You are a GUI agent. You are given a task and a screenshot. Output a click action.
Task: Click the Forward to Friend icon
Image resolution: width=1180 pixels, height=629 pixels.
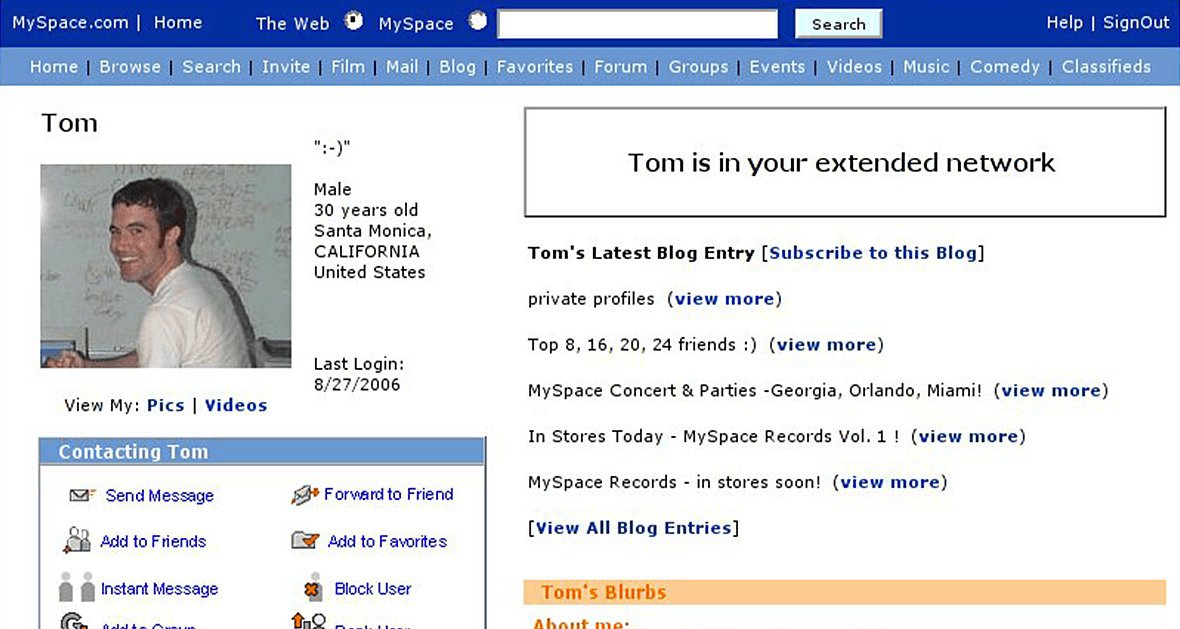(303, 494)
